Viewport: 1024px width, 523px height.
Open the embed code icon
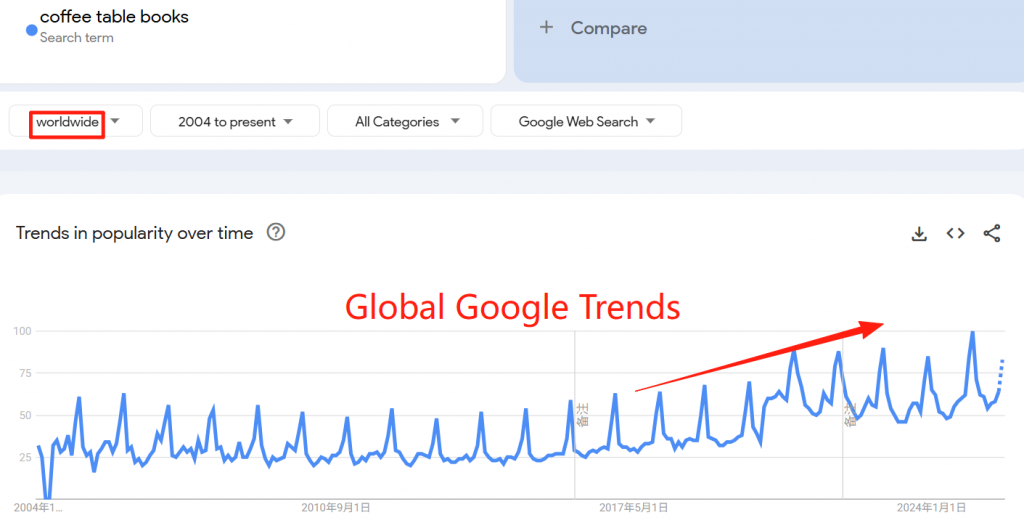point(955,233)
